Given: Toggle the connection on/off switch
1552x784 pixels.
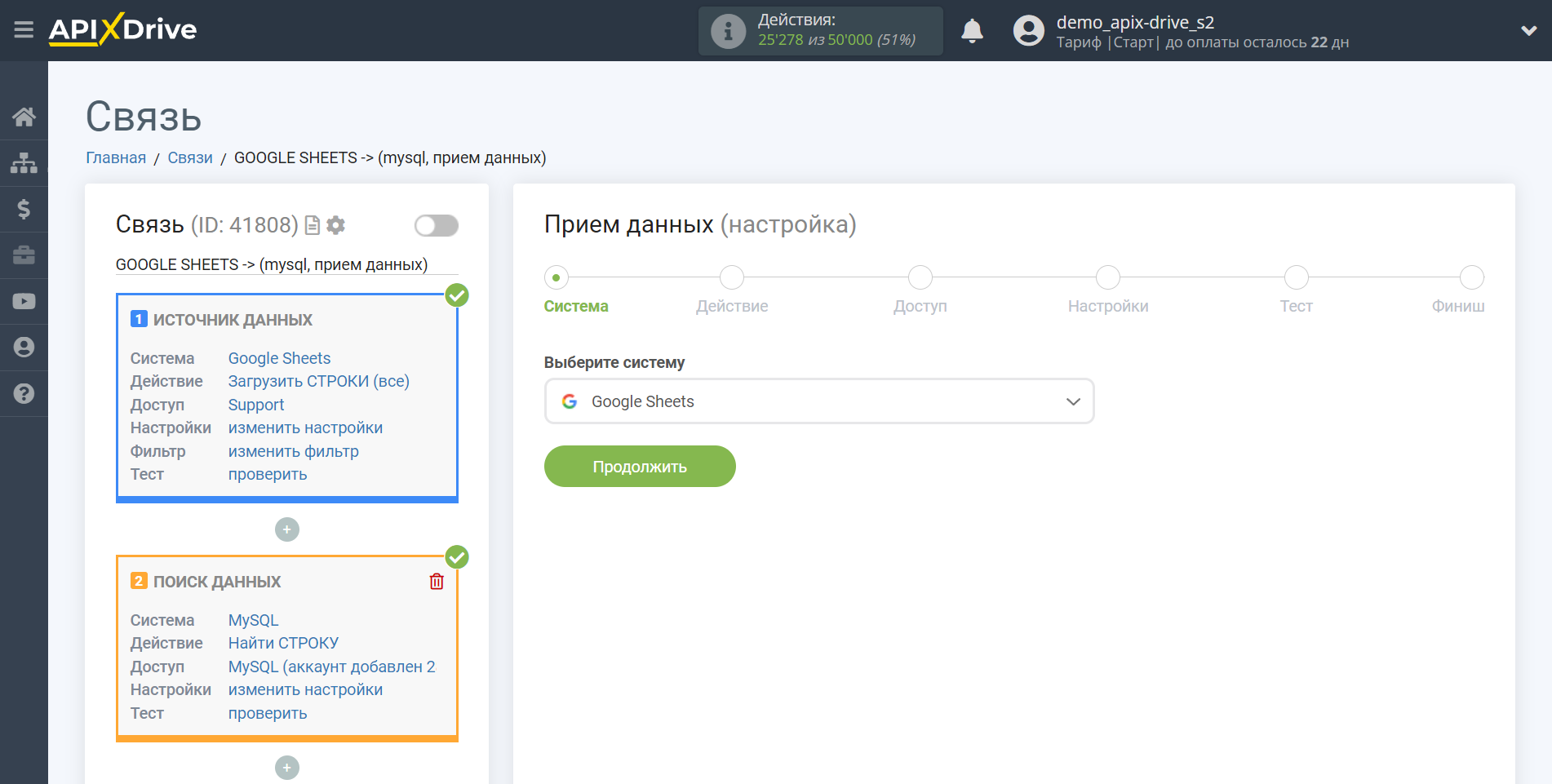Looking at the screenshot, I should click(436, 225).
